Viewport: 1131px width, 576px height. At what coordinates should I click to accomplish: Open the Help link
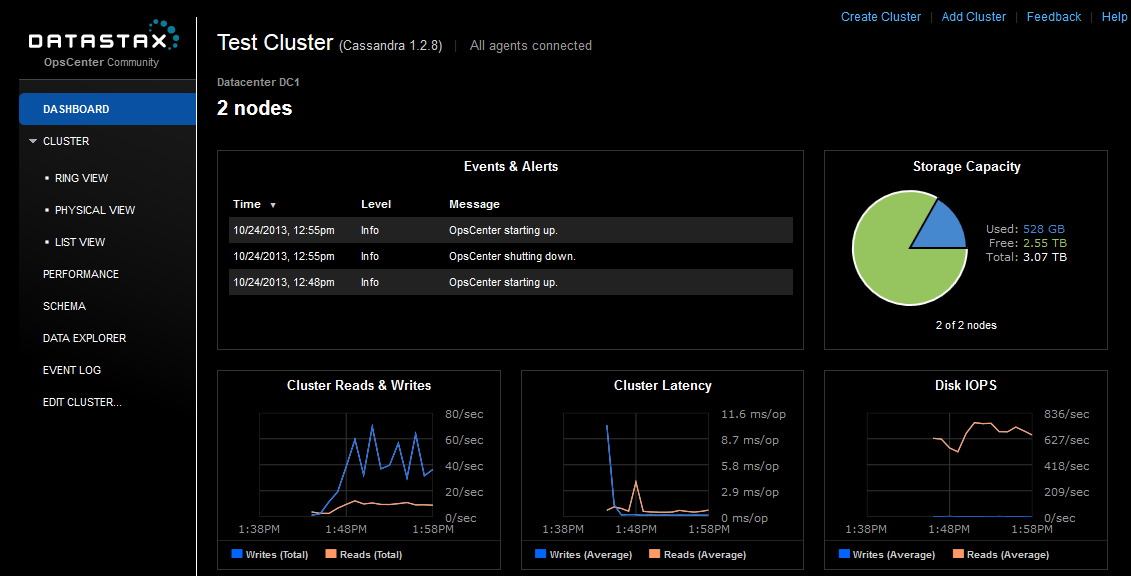pyautogui.click(x=1114, y=17)
